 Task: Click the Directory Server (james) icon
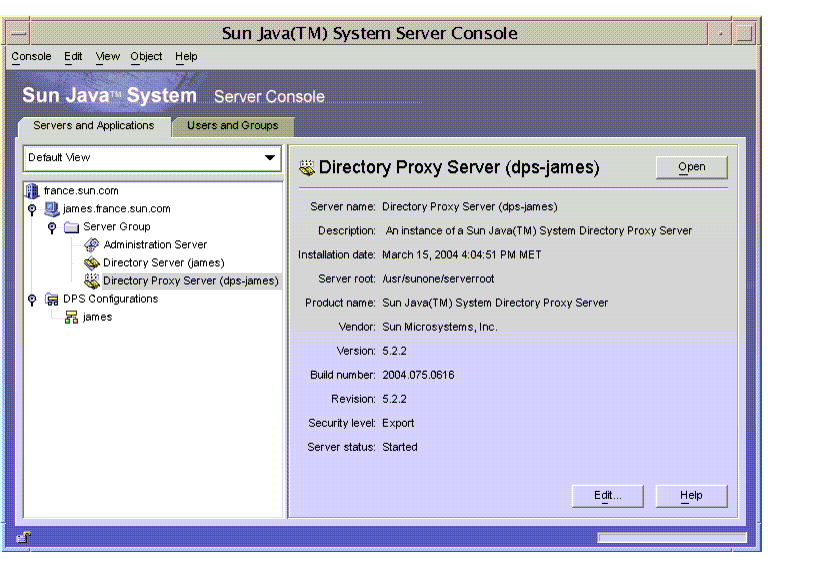pos(92,263)
